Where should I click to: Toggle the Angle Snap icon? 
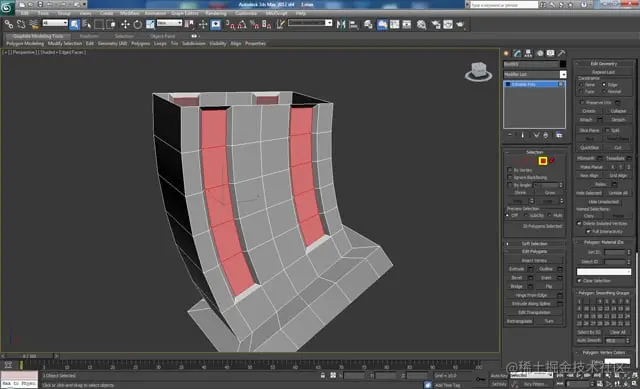pyautogui.click(x=242, y=25)
